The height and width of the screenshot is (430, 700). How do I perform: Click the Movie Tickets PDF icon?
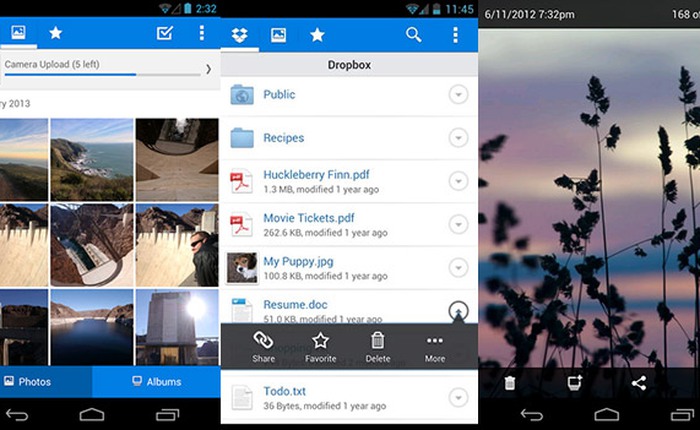tap(242, 225)
